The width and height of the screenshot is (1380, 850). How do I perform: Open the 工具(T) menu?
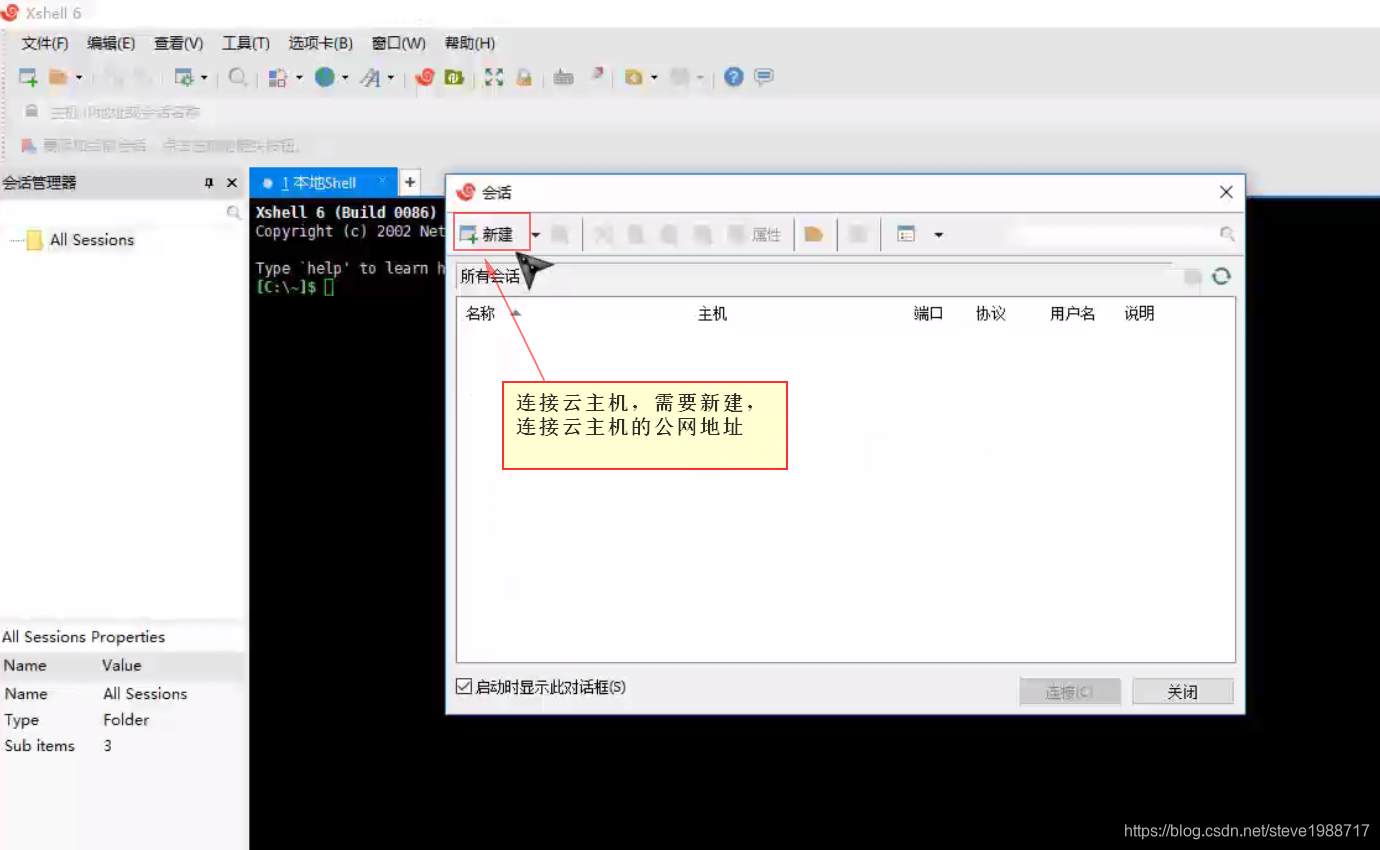(x=246, y=43)
